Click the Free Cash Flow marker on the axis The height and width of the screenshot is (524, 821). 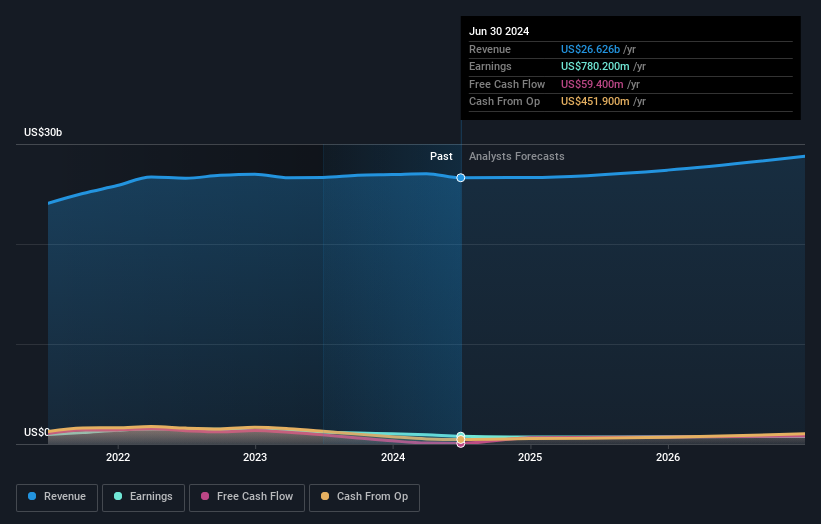pos(461,444)
